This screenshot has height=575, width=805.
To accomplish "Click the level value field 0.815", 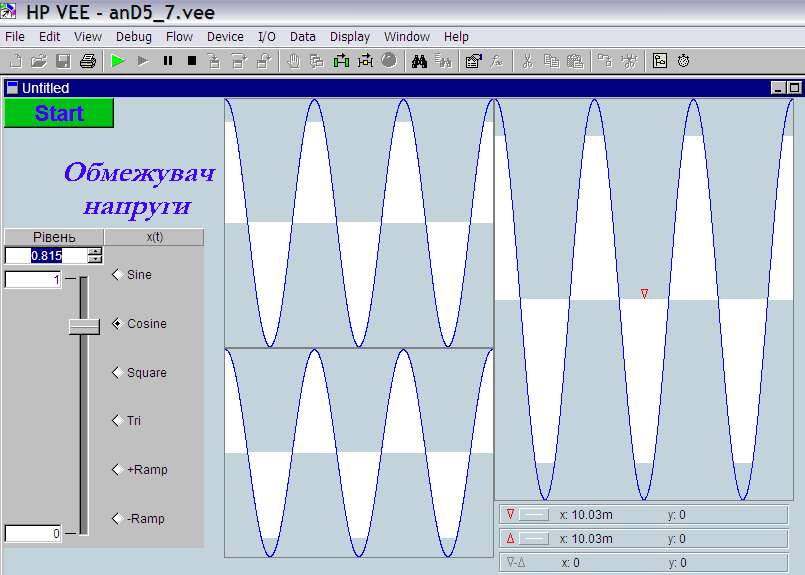I will 46,255.
